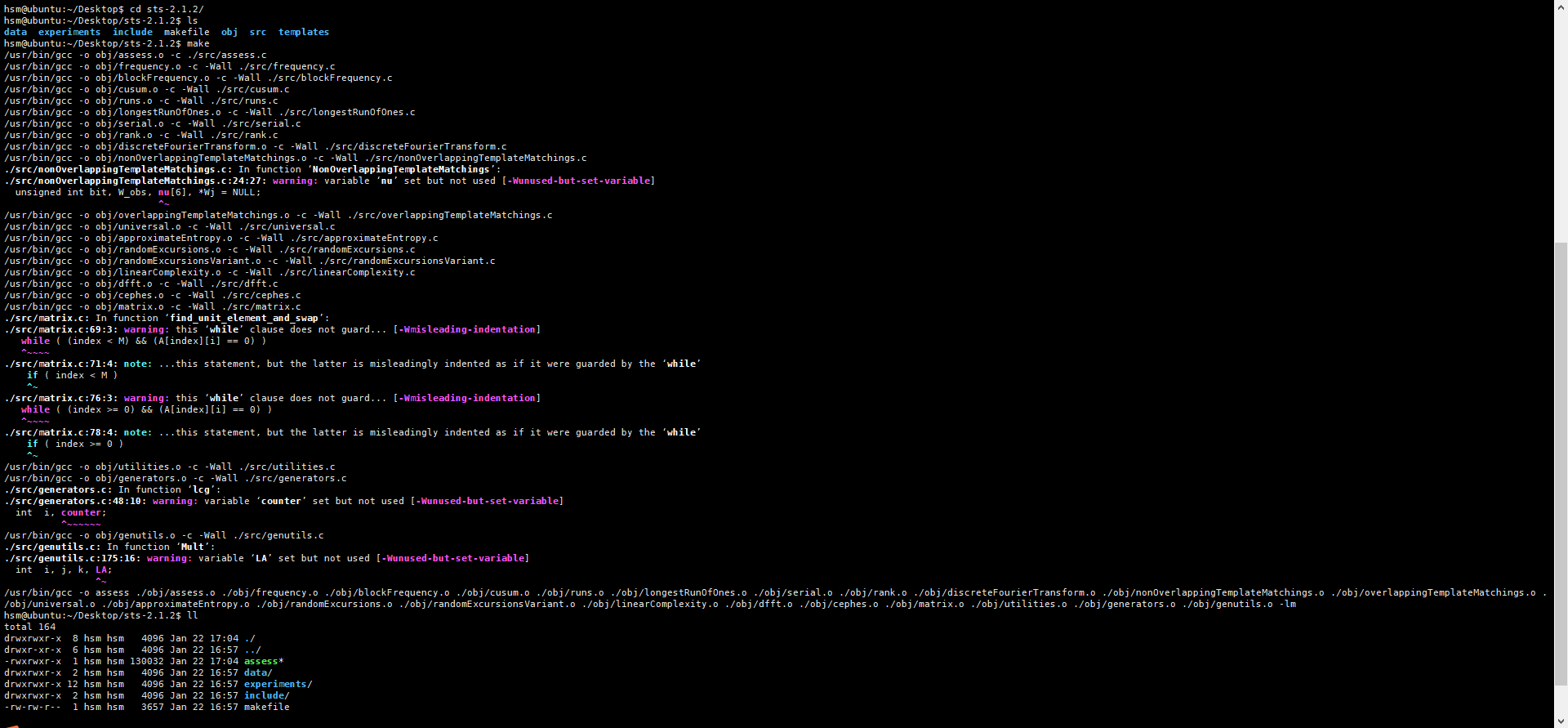Screen dimensions: 1568x728
Task: Click the scrollbar down arrow at bottom right
Action: click(x=1561, y=721)
